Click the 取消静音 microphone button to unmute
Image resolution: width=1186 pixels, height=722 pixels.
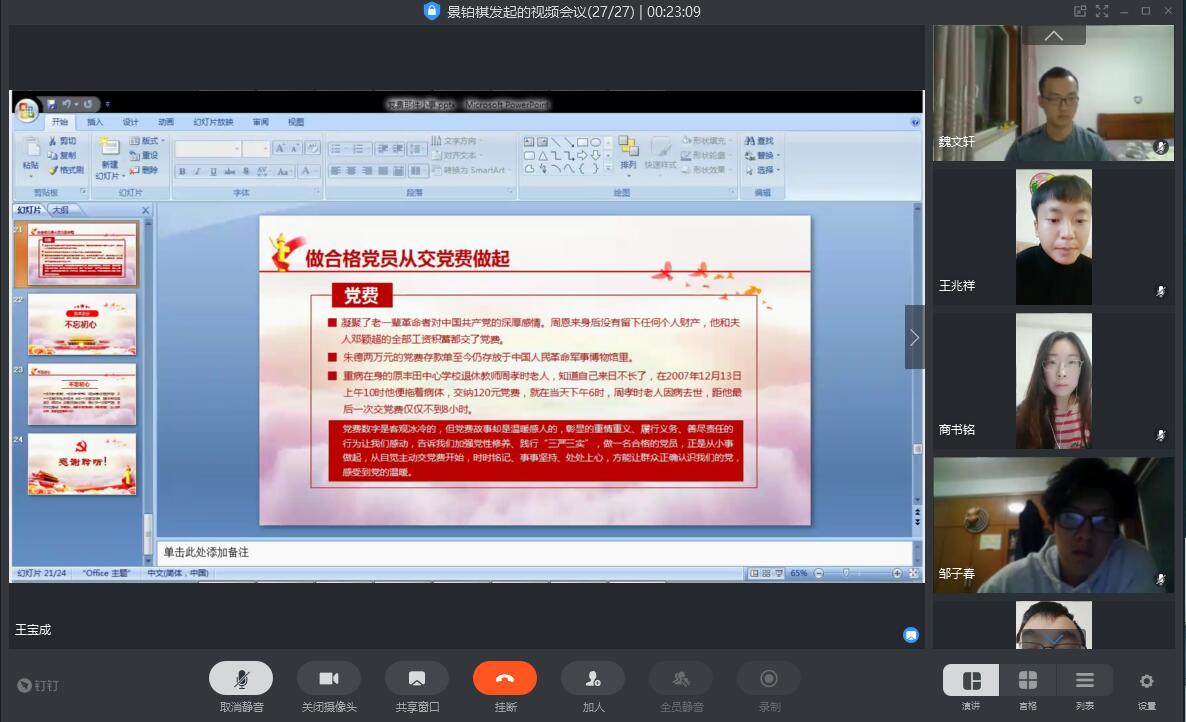(x=241, y=678)
